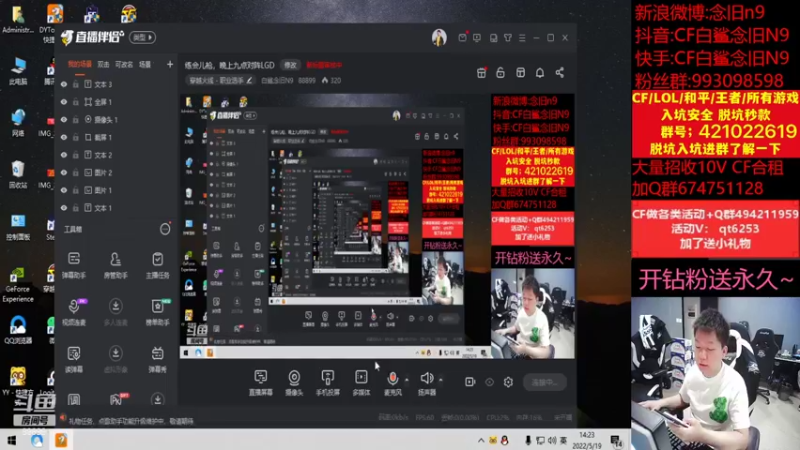Viewport: 800px width, 450px height.
Task: Mute the 麦克风 microphone
Action: (x=392, y=378)
